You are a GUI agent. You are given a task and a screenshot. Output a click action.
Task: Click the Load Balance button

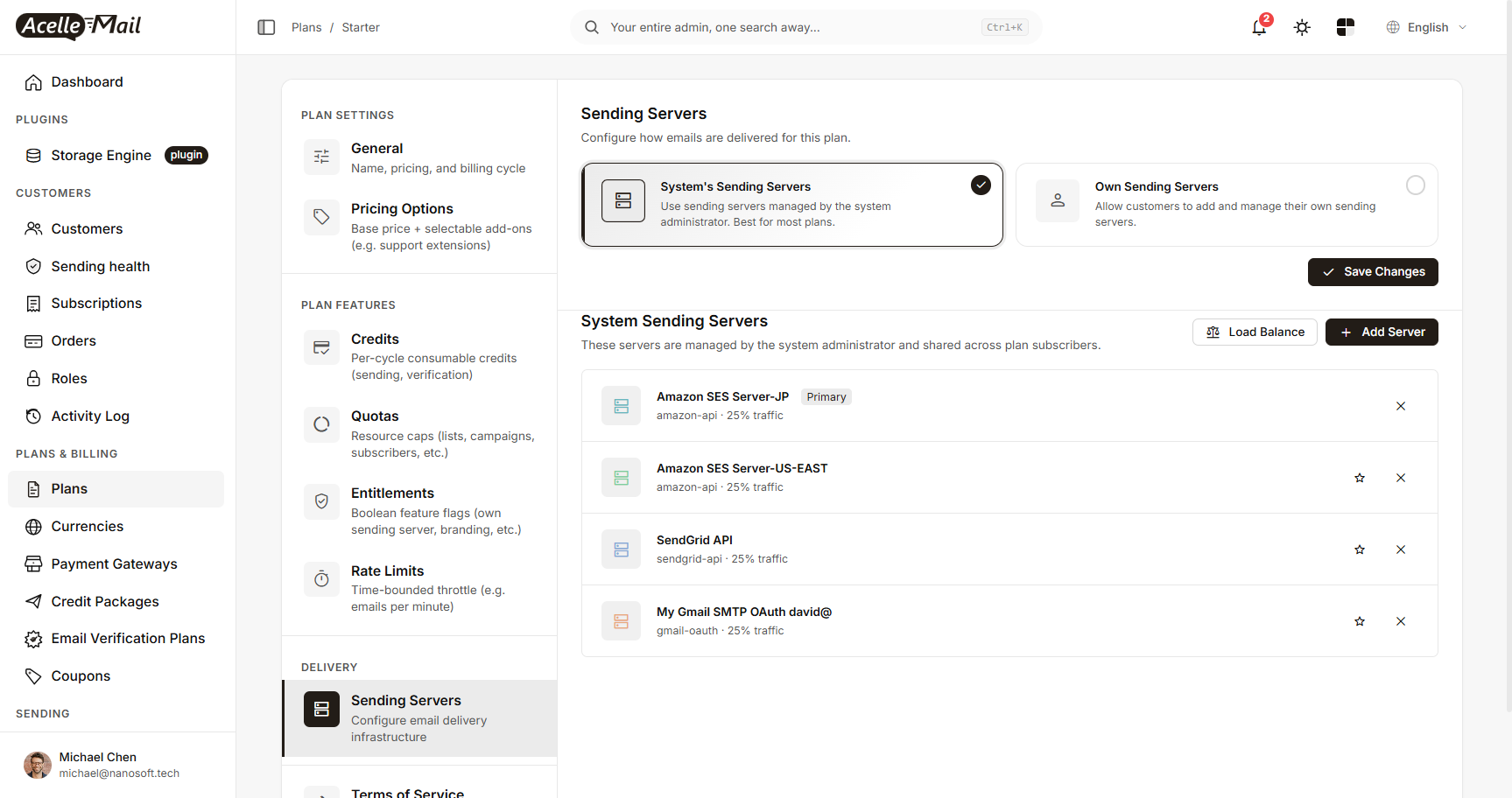click(x=1255, y=332)
